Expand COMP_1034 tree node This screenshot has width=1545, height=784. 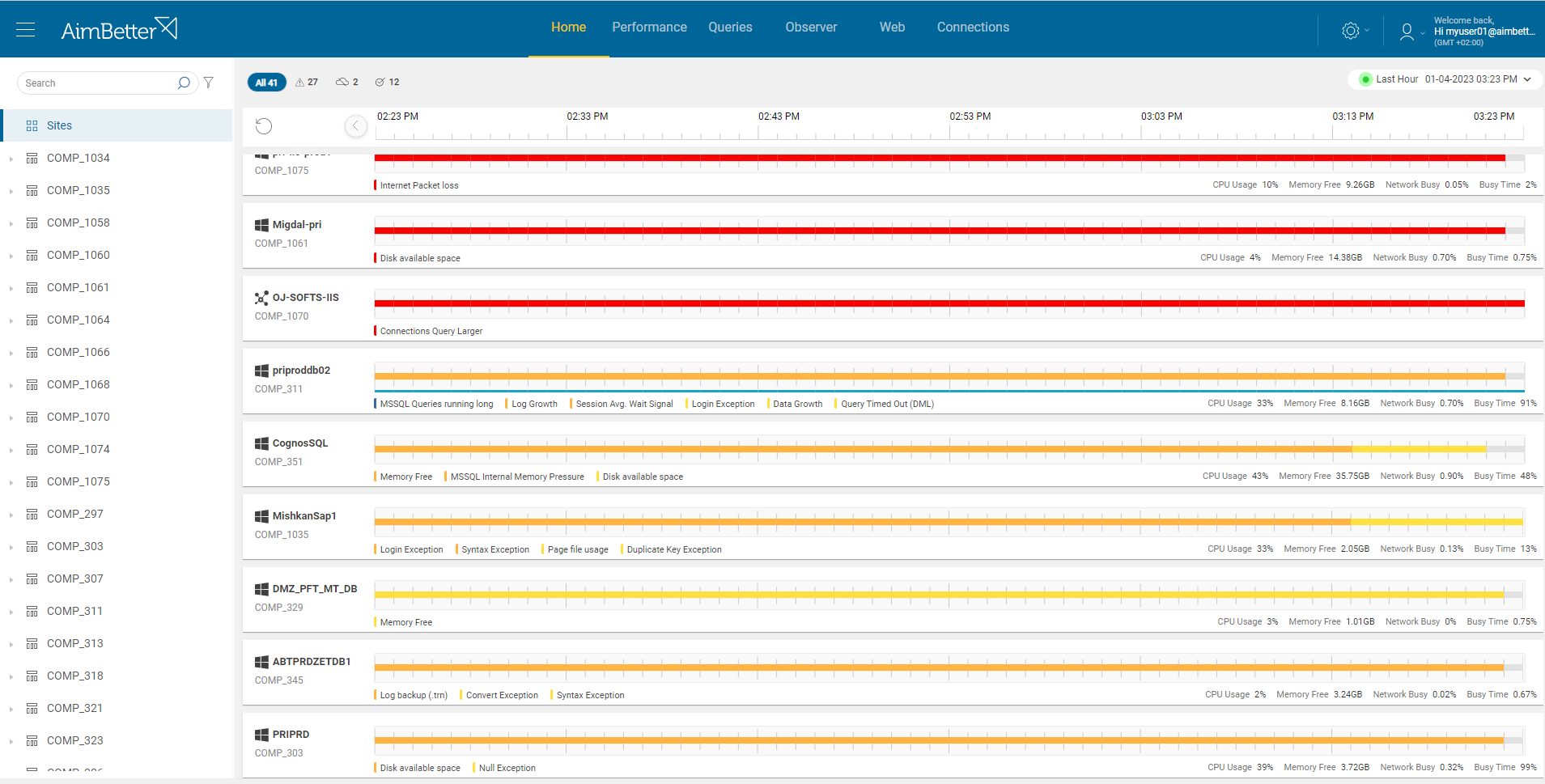(x=11, y=159)
